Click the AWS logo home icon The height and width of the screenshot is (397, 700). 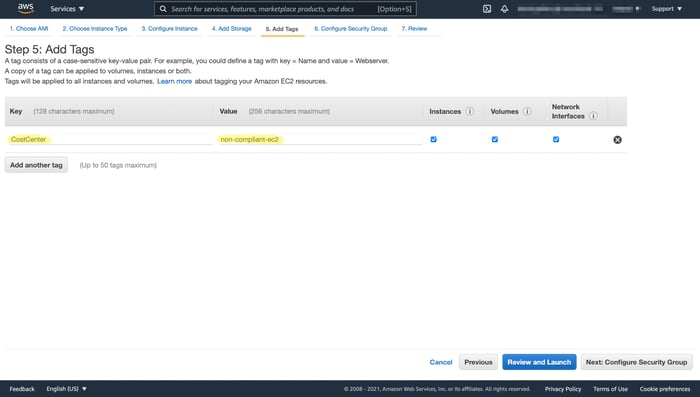(x=25, y=8)
